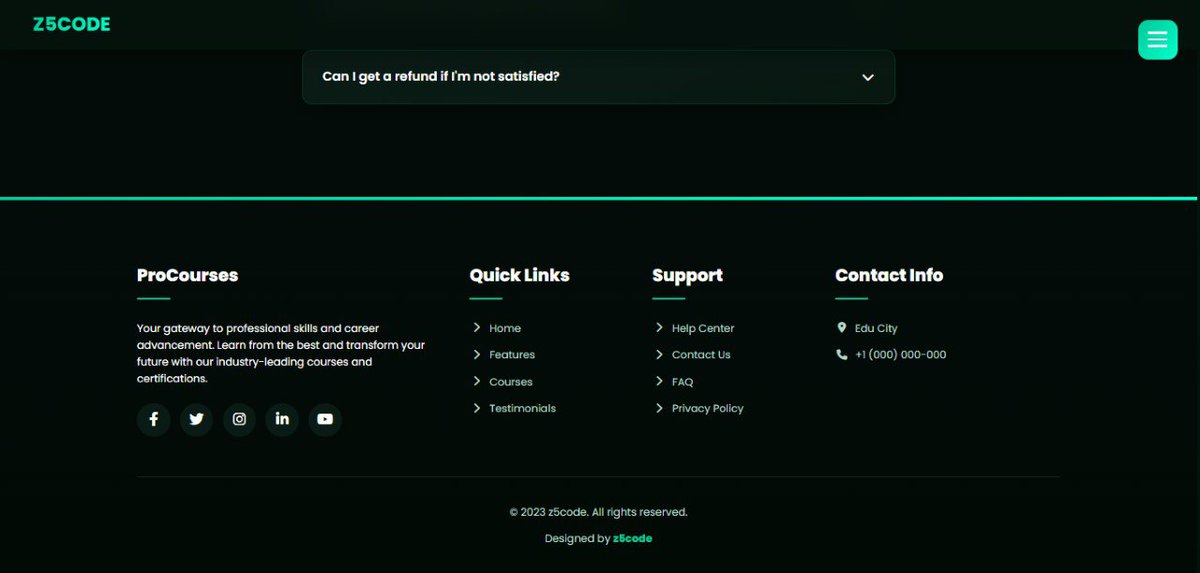Open the Twitter social icon
This screenshot has width=1200, height=573.
tap(196, 419)
